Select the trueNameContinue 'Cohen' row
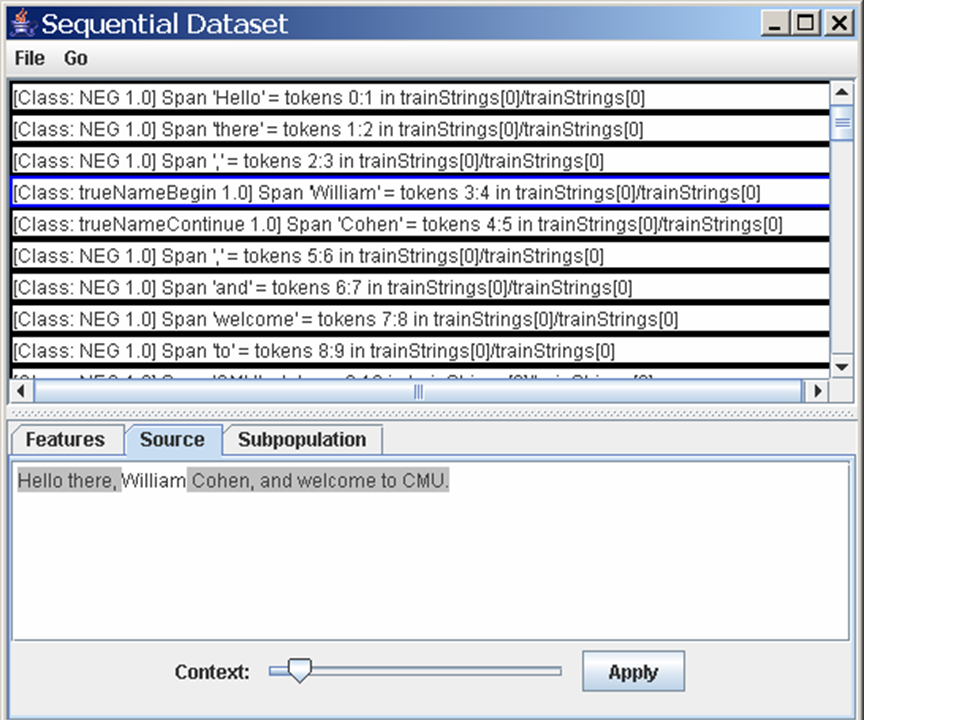This screenshot has height=720, width=960. click(420, 224)
